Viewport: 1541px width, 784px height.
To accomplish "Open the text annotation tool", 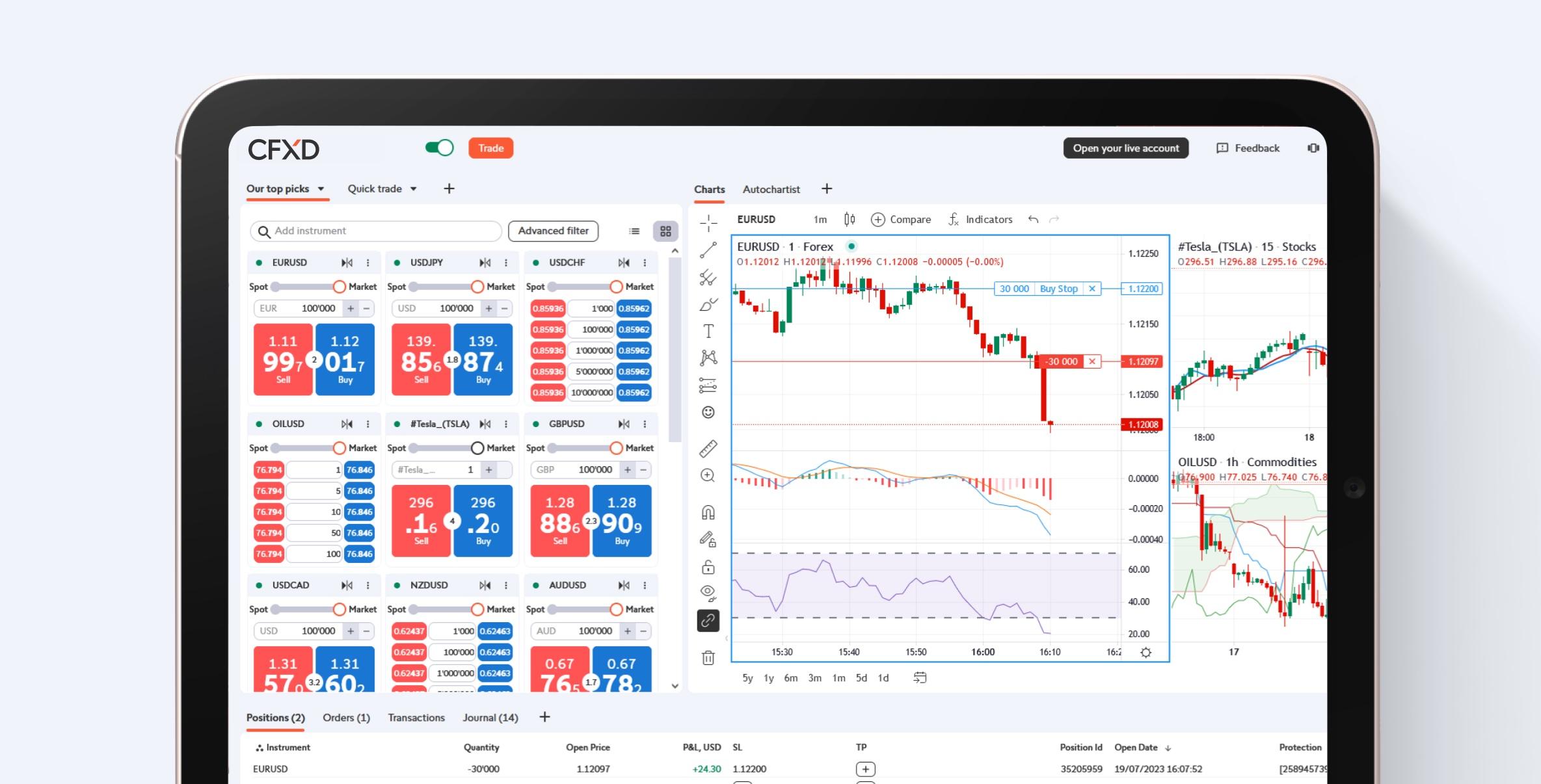I will pos(708,330).
